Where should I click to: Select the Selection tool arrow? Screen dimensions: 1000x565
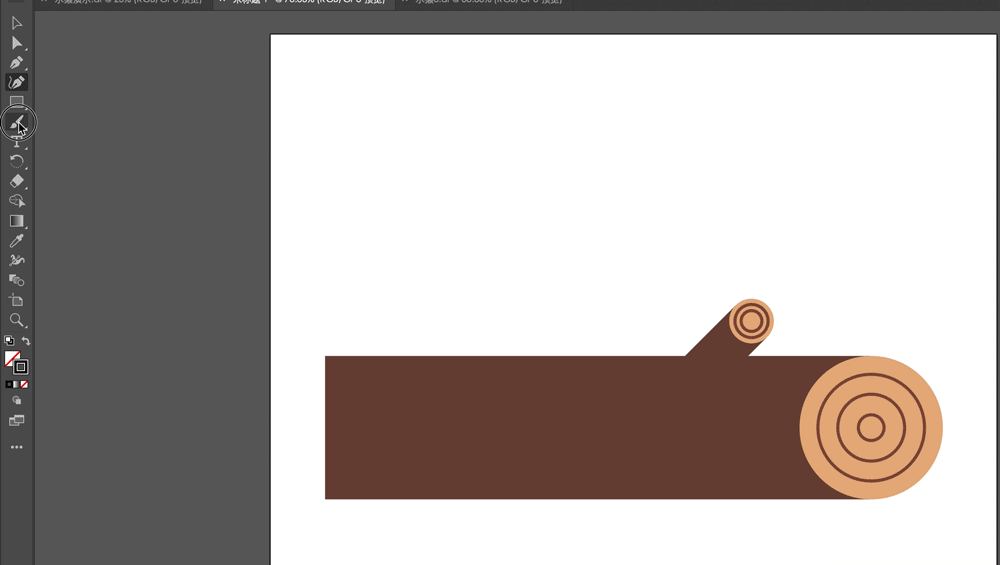pos(17,24)
